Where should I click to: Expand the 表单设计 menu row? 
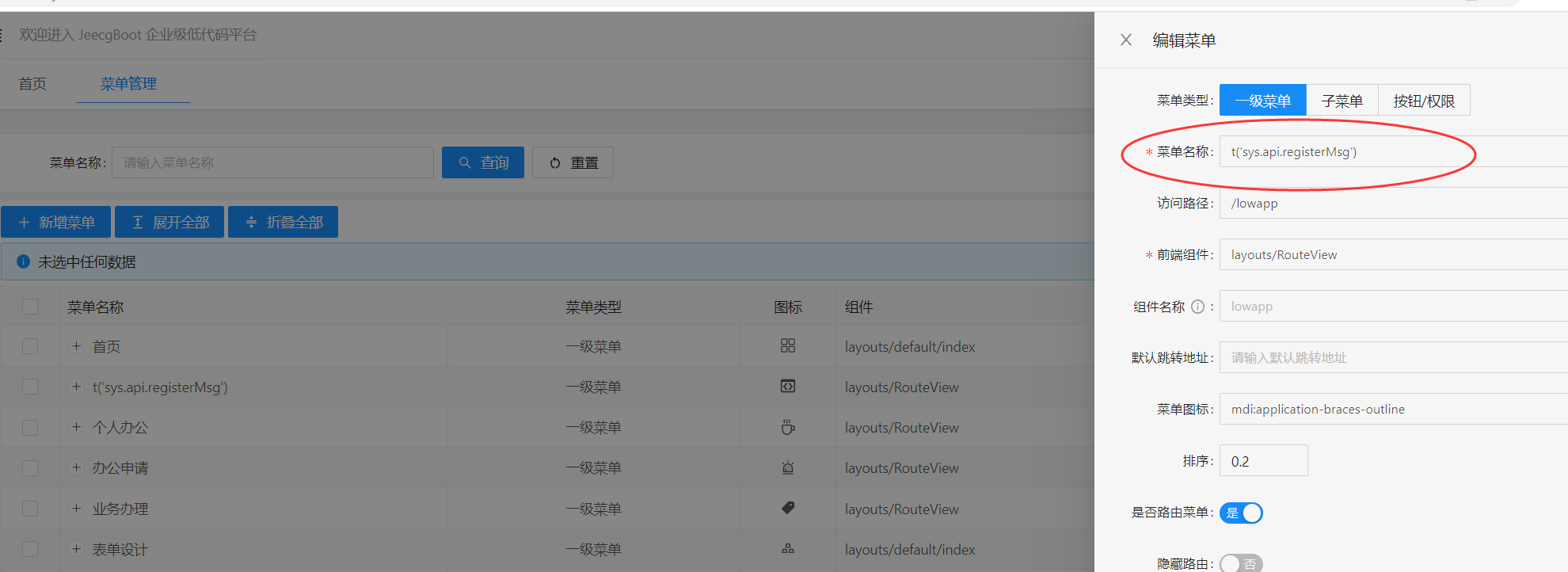tap(76, 549)
